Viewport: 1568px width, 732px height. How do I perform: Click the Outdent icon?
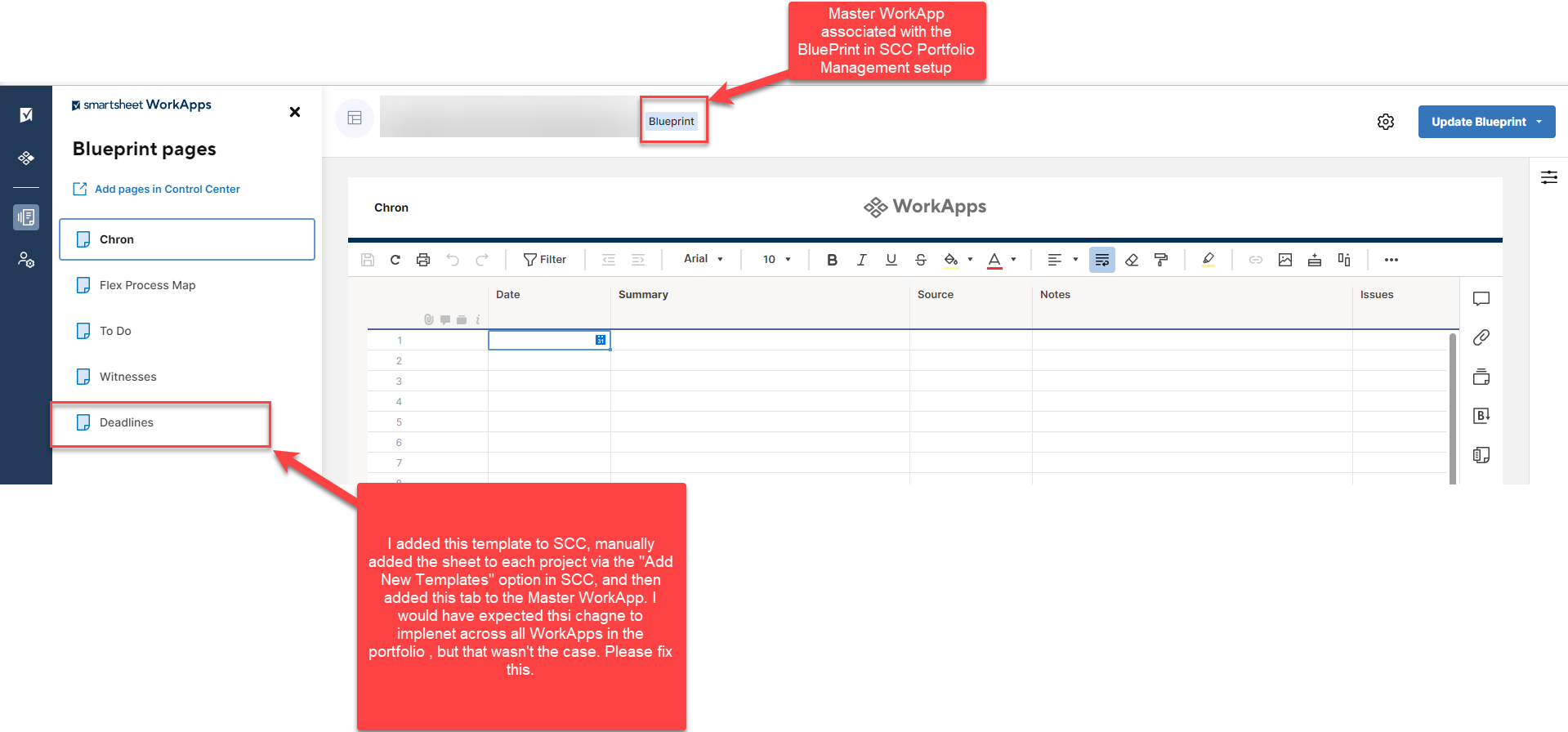[x=609, y=260]
